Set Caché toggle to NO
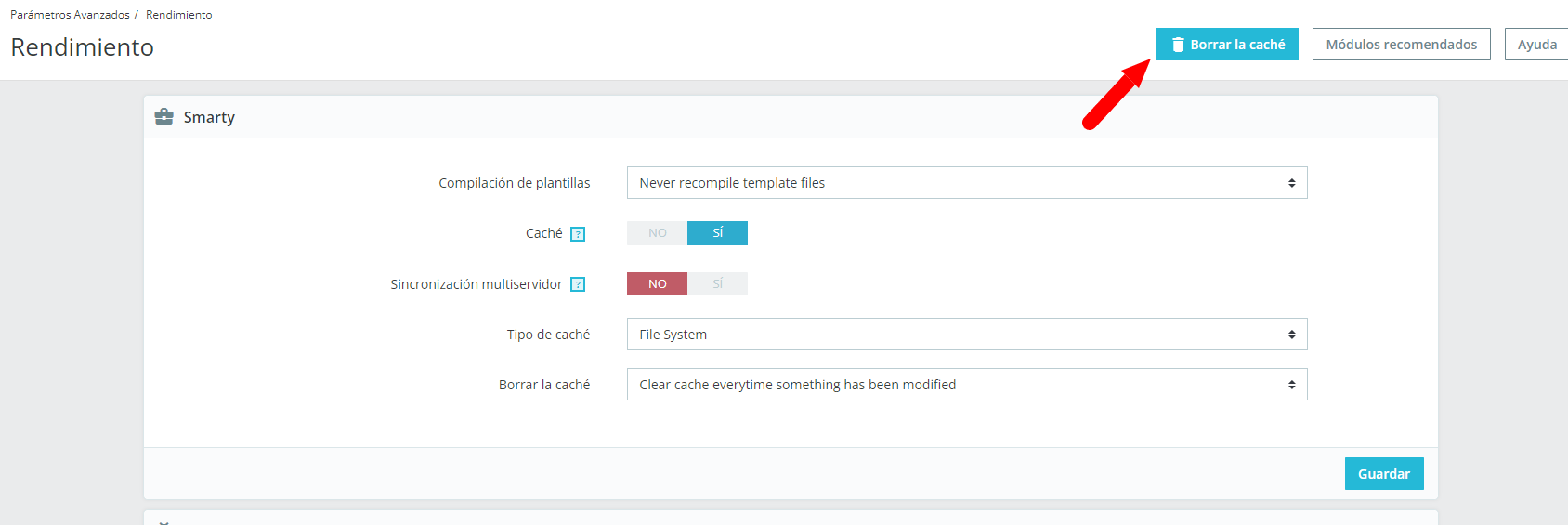The width and height of the screenshot is (1568, 525). pos(658,233)
